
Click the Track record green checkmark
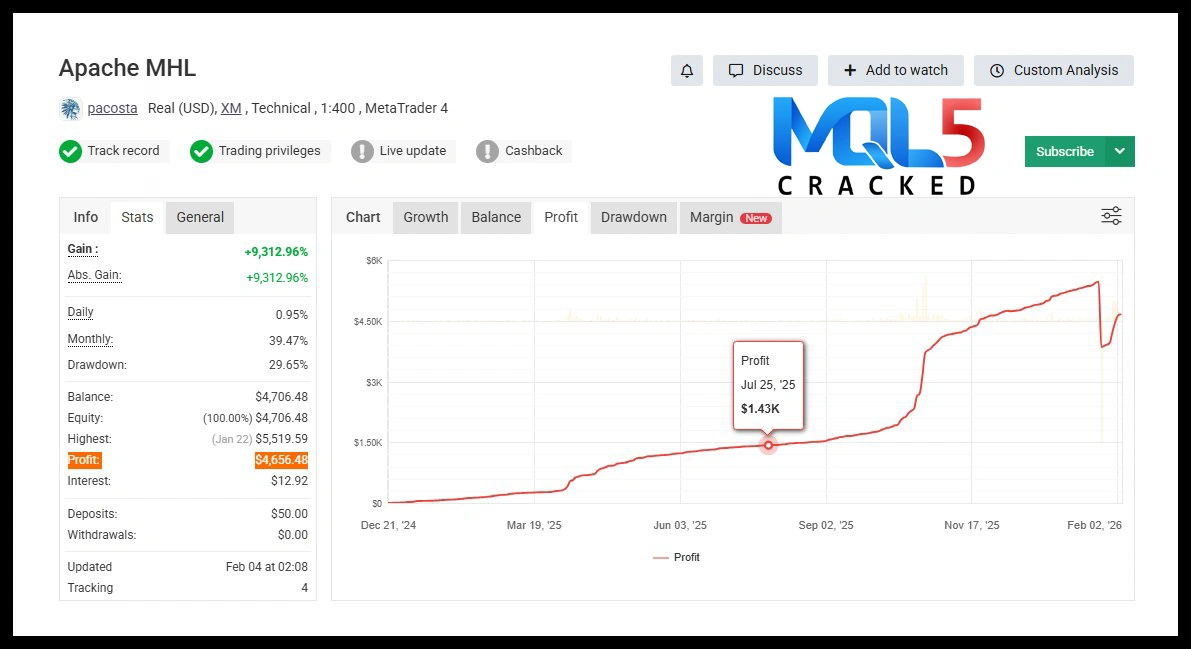coord(70,151)
